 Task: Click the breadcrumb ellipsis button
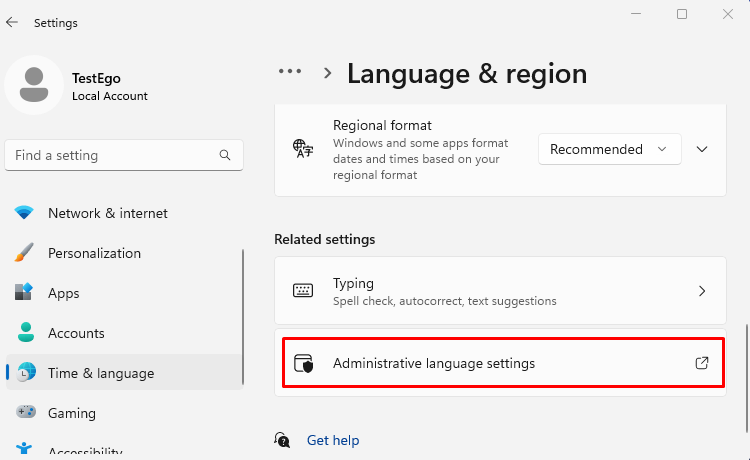point(290,72)
